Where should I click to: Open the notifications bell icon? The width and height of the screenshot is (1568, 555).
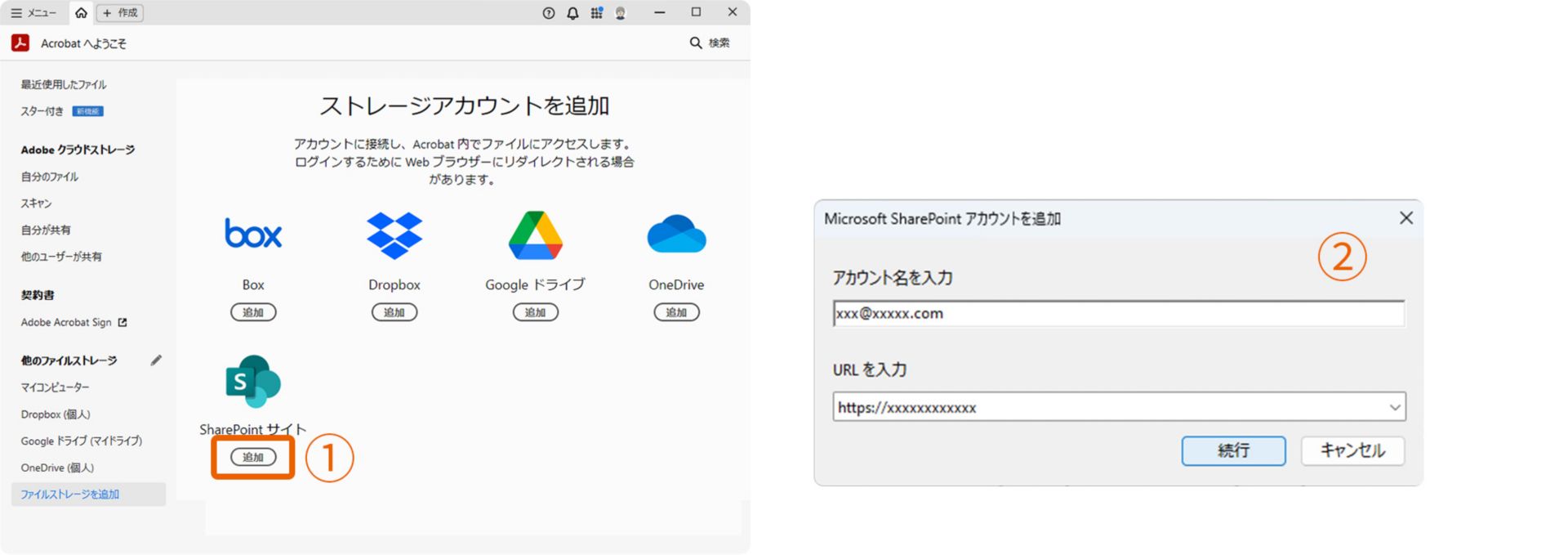pos(572,13)
